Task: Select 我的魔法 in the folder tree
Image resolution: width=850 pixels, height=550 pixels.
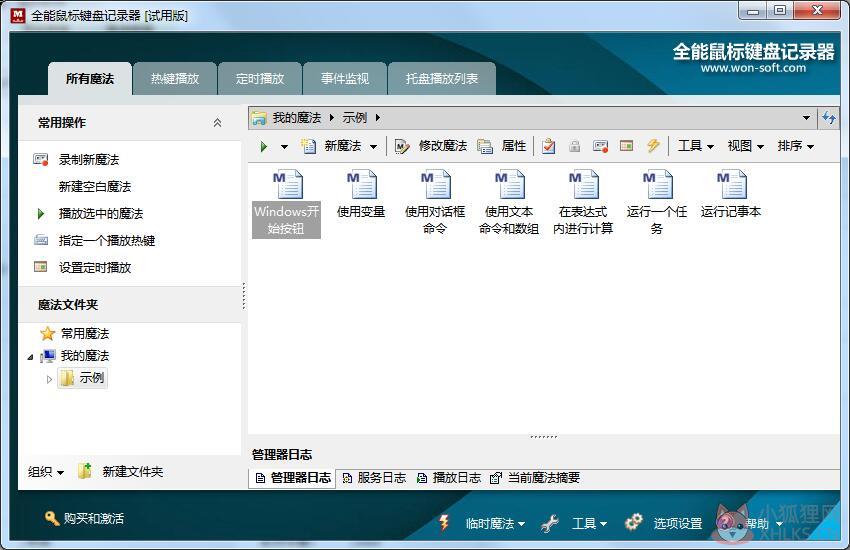Action: (x=85, y=355)
